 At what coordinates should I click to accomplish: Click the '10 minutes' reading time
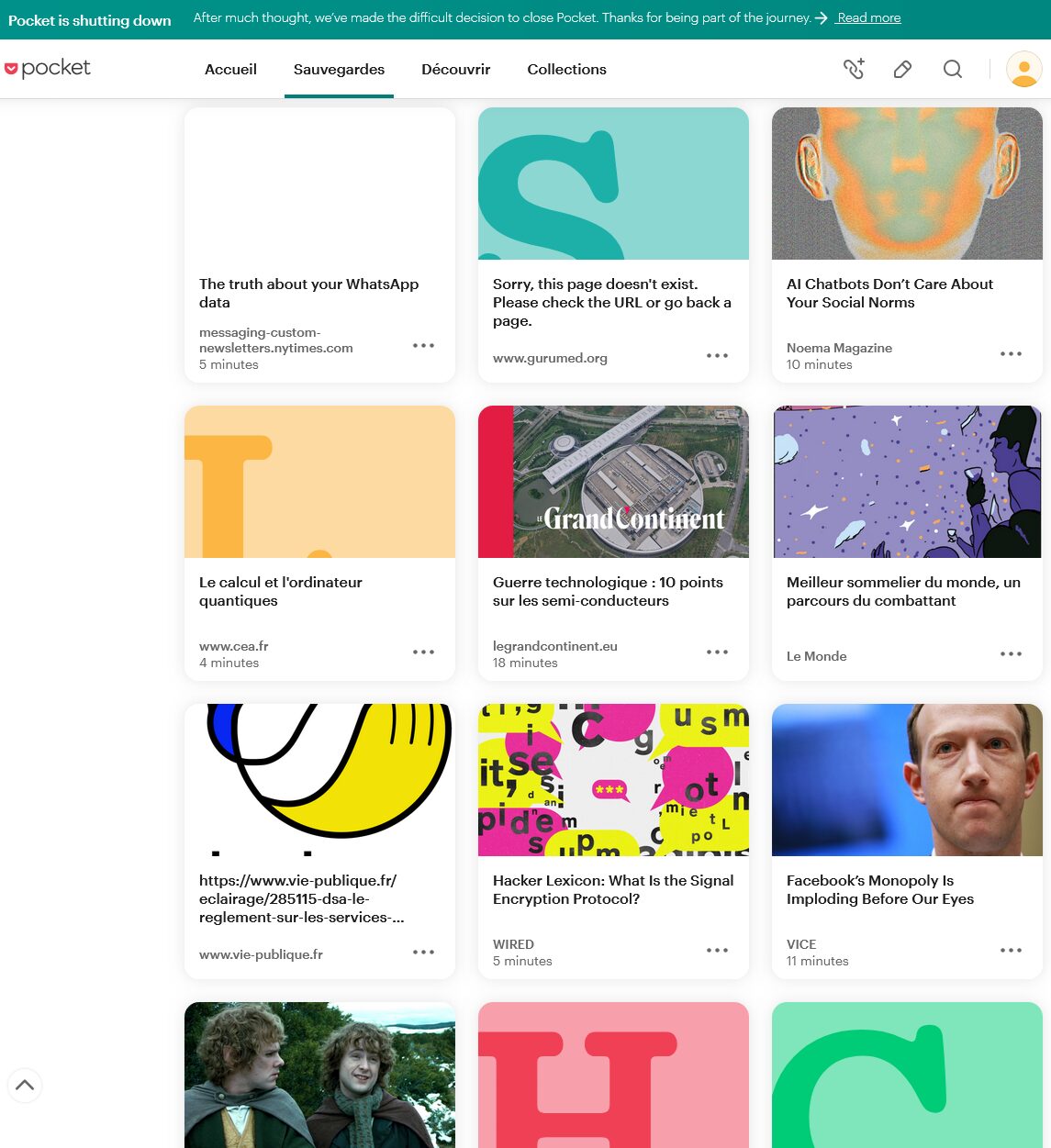coord(820,364)
